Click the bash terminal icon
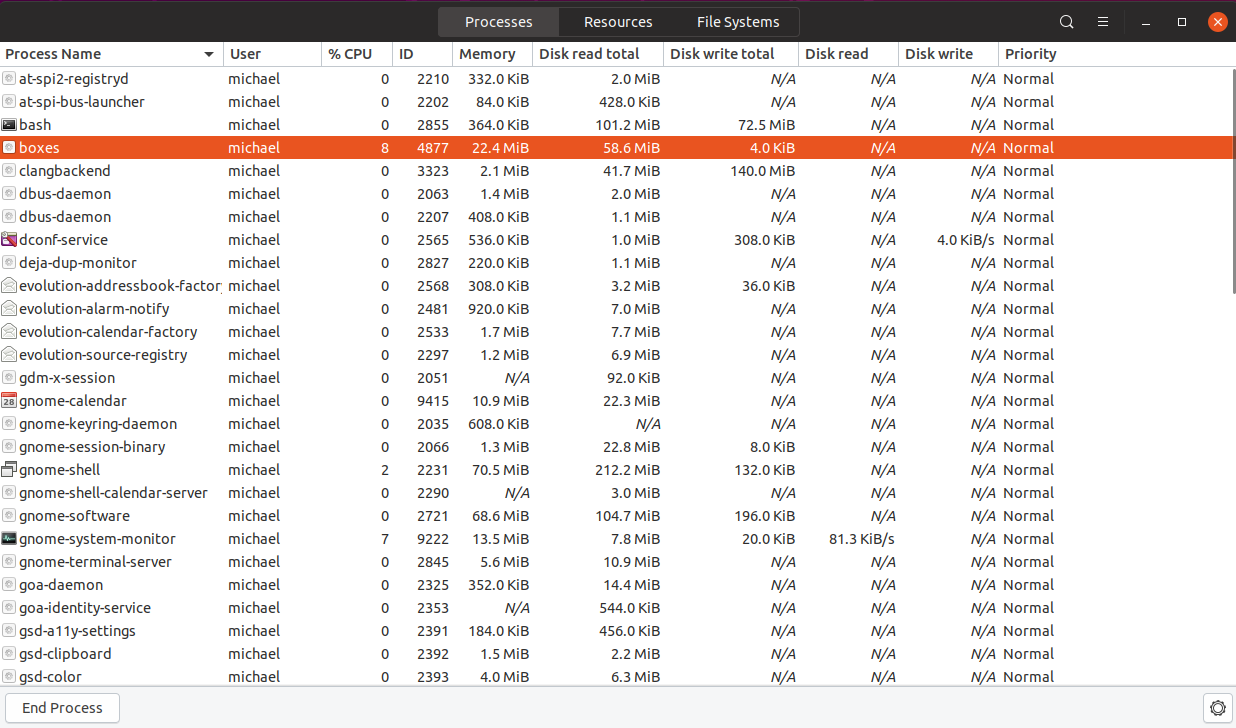 tap(9, 125)
